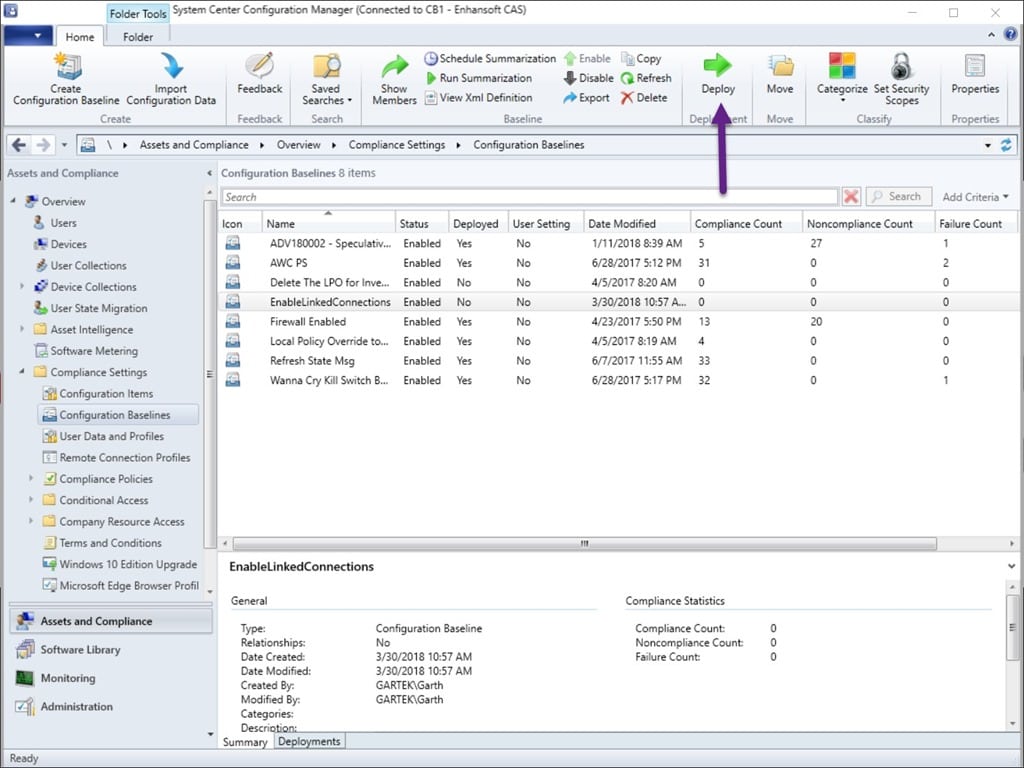This screenshot has width=1024, height=768.
Task: Expand the Conditional Access node
Action: point(31,500)
